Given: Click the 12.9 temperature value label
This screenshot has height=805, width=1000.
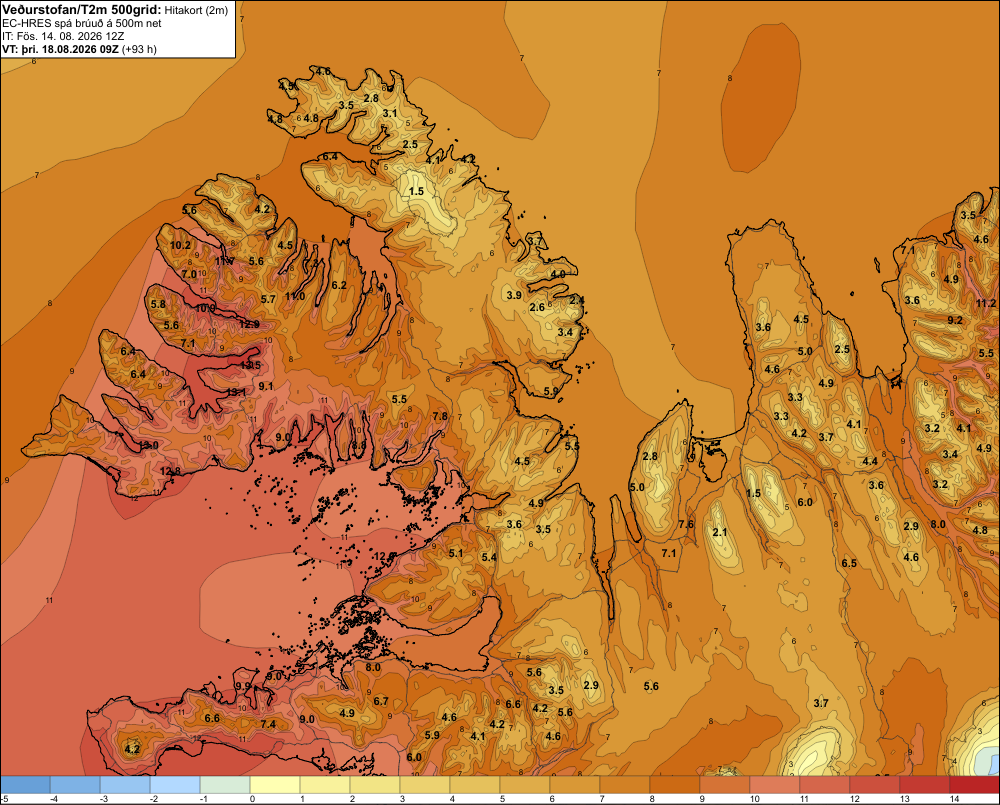Looking at the screenshot, I should click(249, 324).
